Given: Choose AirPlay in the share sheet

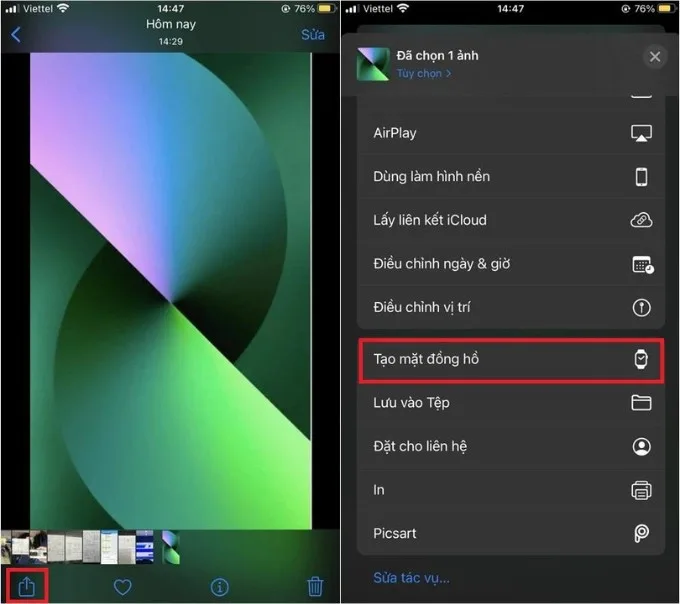Looking at the screenshot, I should 510,133.
